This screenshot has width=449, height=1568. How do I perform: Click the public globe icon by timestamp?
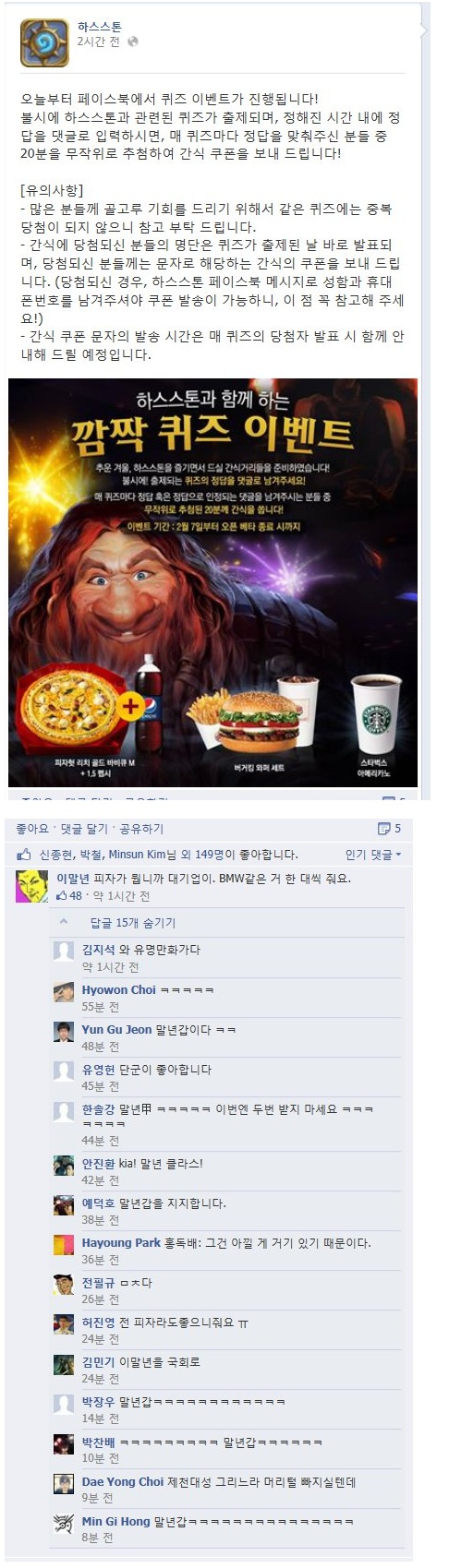pyautogui.click(x=132, y=42)
